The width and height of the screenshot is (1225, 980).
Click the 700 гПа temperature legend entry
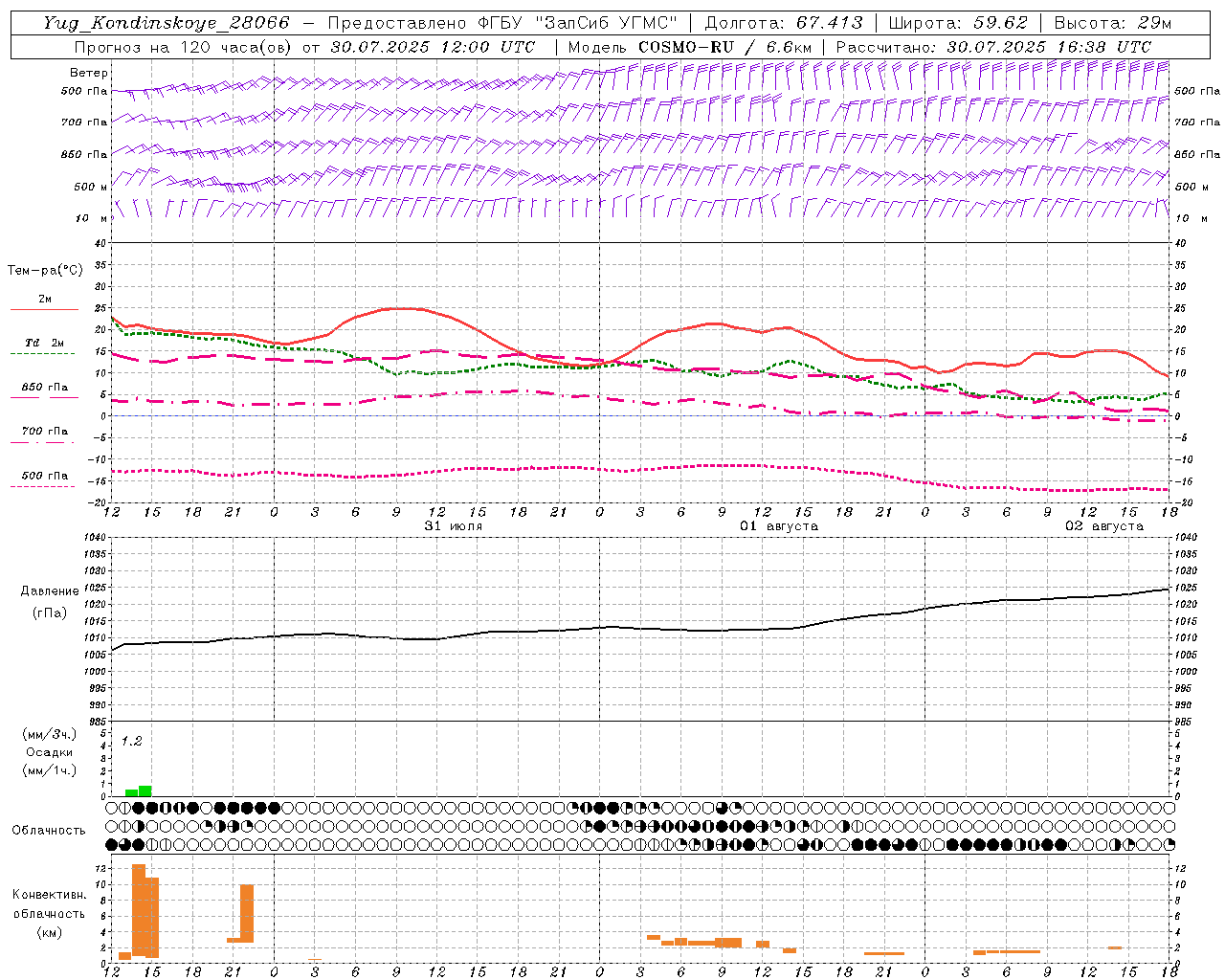[44, 432]
